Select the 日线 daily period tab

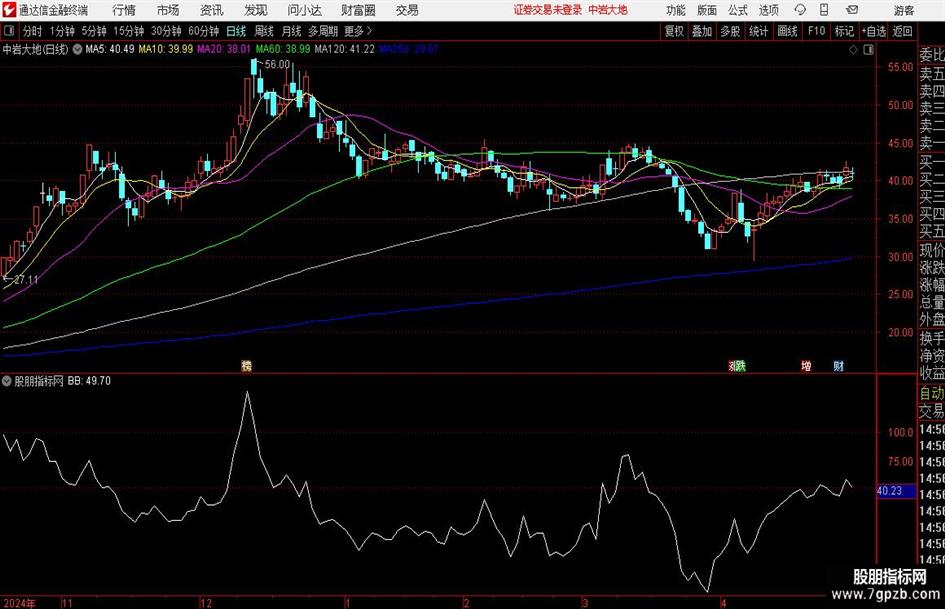tap(236, 31)
